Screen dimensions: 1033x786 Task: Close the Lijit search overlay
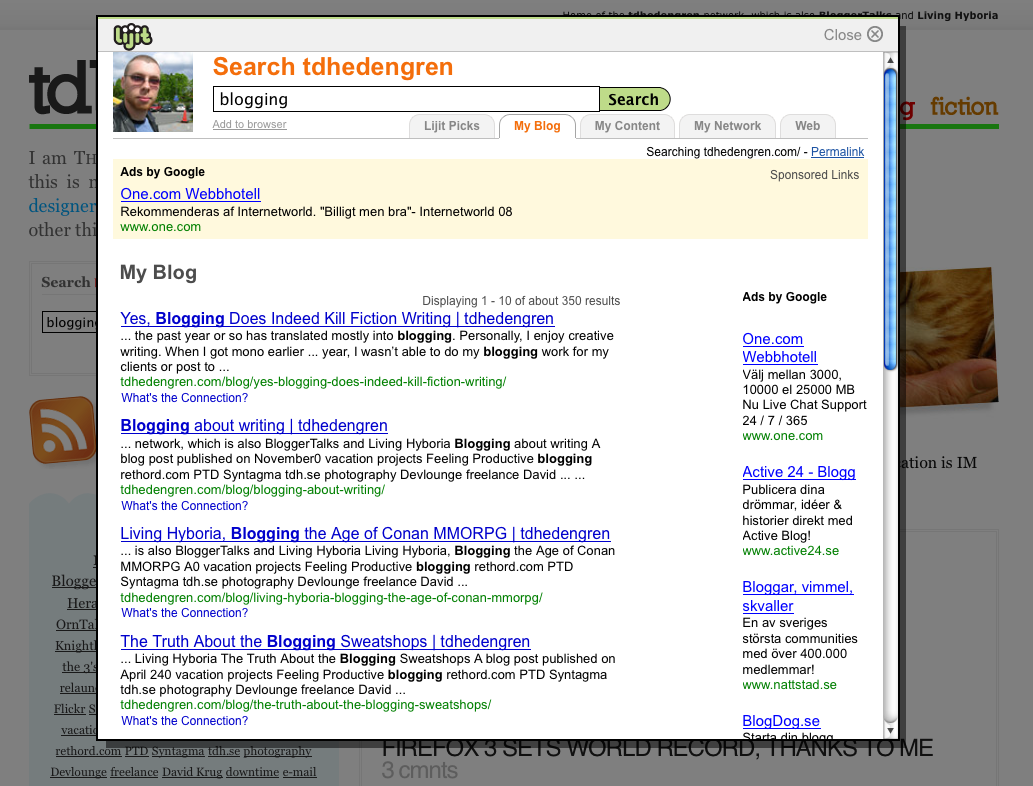[852, 34]
